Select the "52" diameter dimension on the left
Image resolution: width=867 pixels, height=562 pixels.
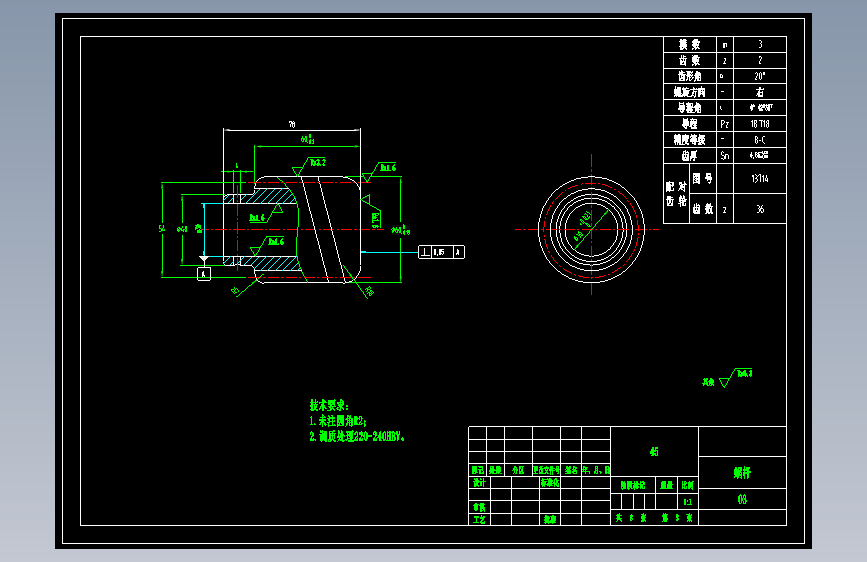[162, 228]
